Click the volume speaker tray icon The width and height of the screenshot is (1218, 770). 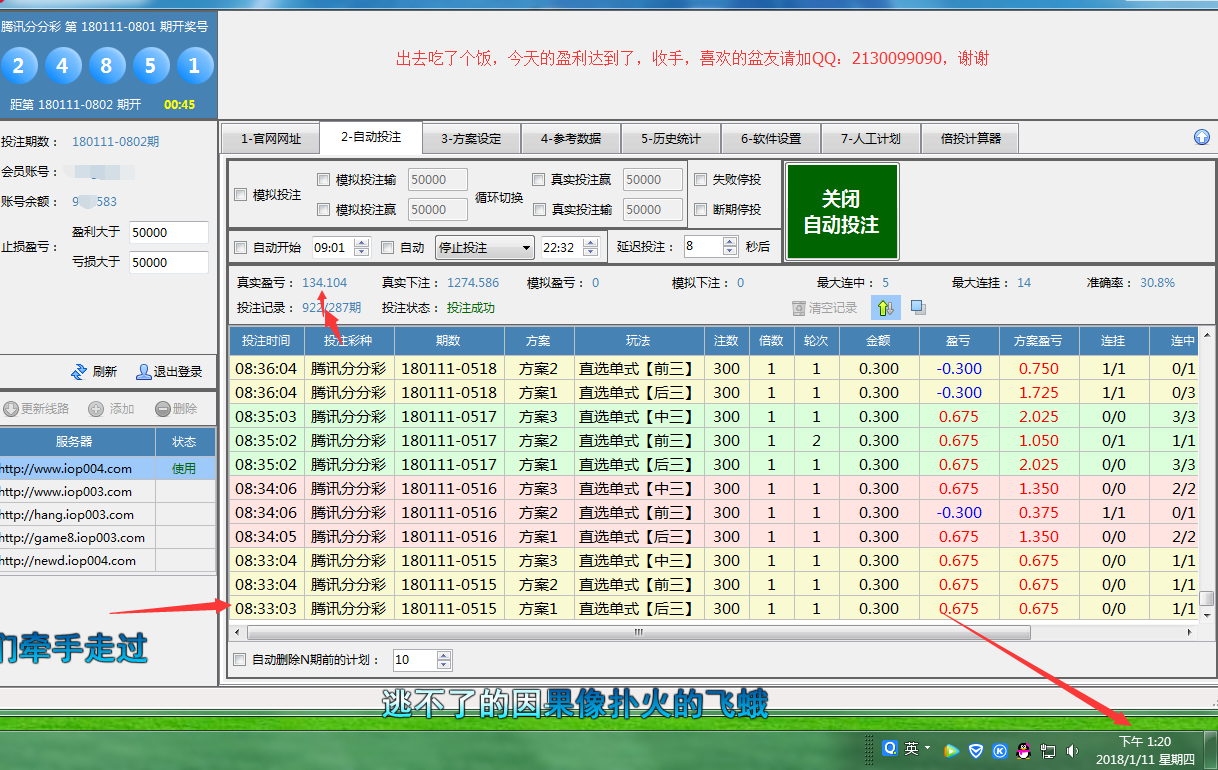click(1073, 750)
